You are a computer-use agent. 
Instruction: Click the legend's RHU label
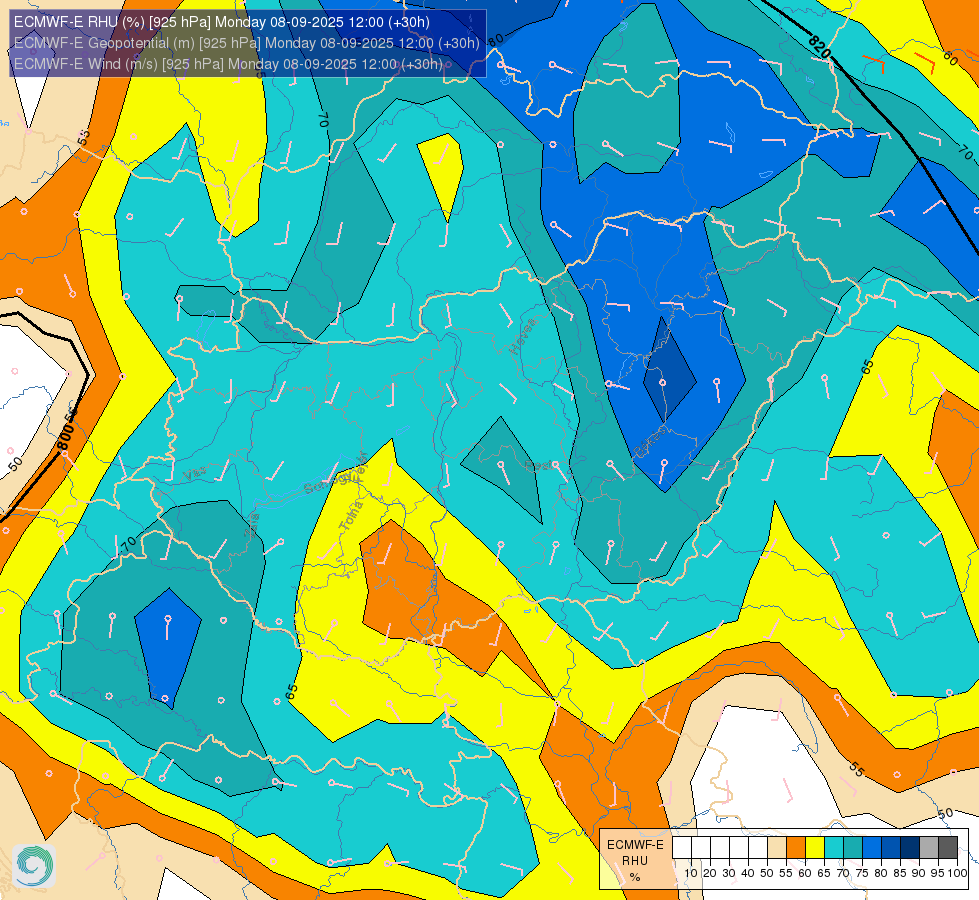point(635,861)
